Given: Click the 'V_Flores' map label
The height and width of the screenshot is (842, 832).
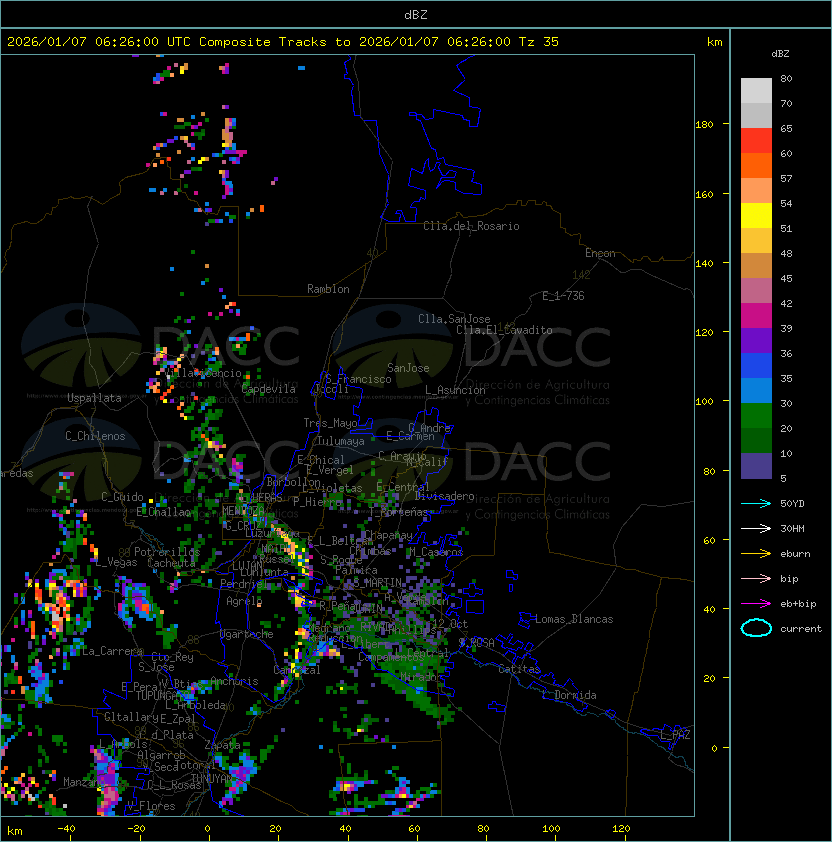Looking at the screenshot, I should click(151, 806).
